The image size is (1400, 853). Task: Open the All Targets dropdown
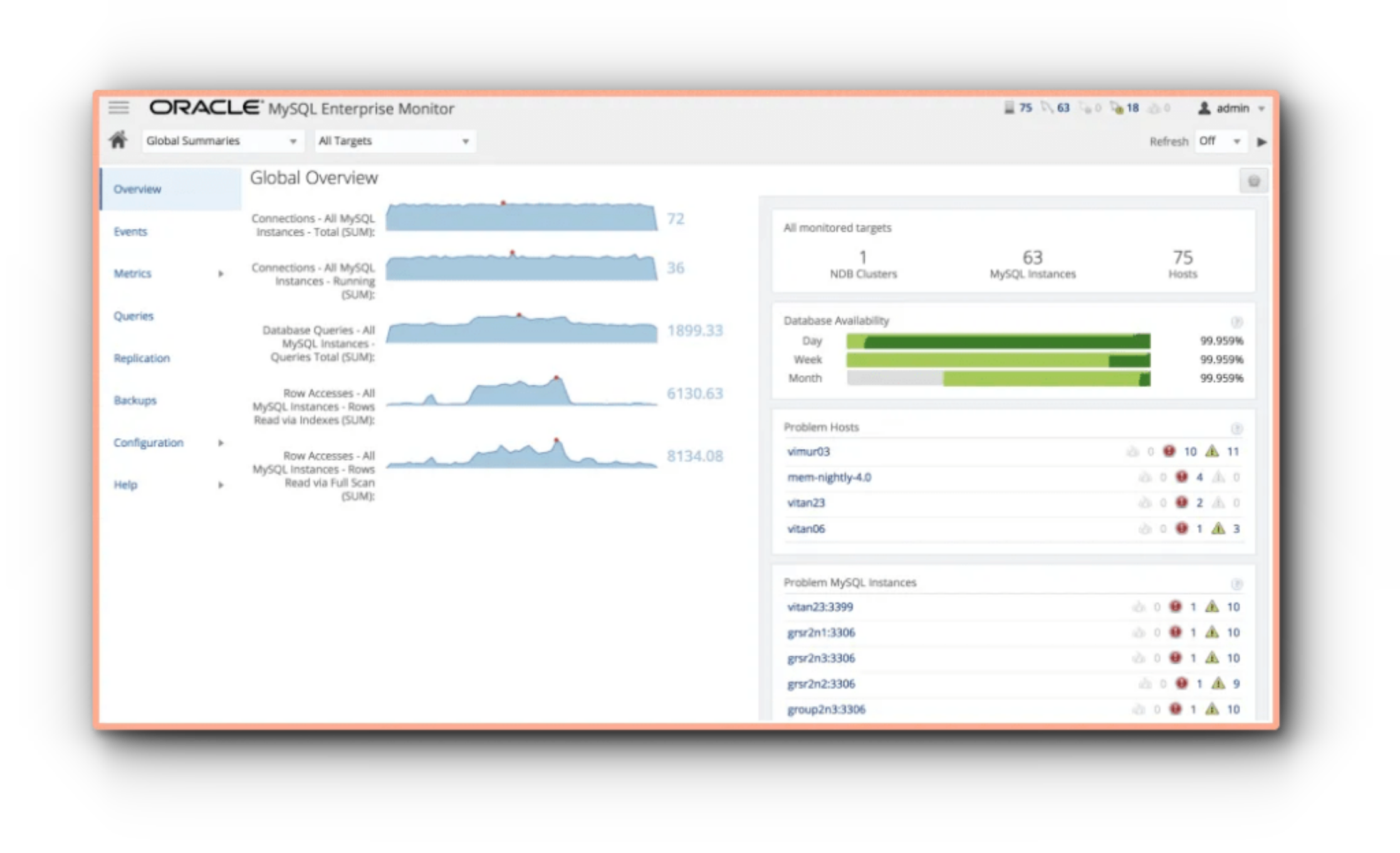395,141
